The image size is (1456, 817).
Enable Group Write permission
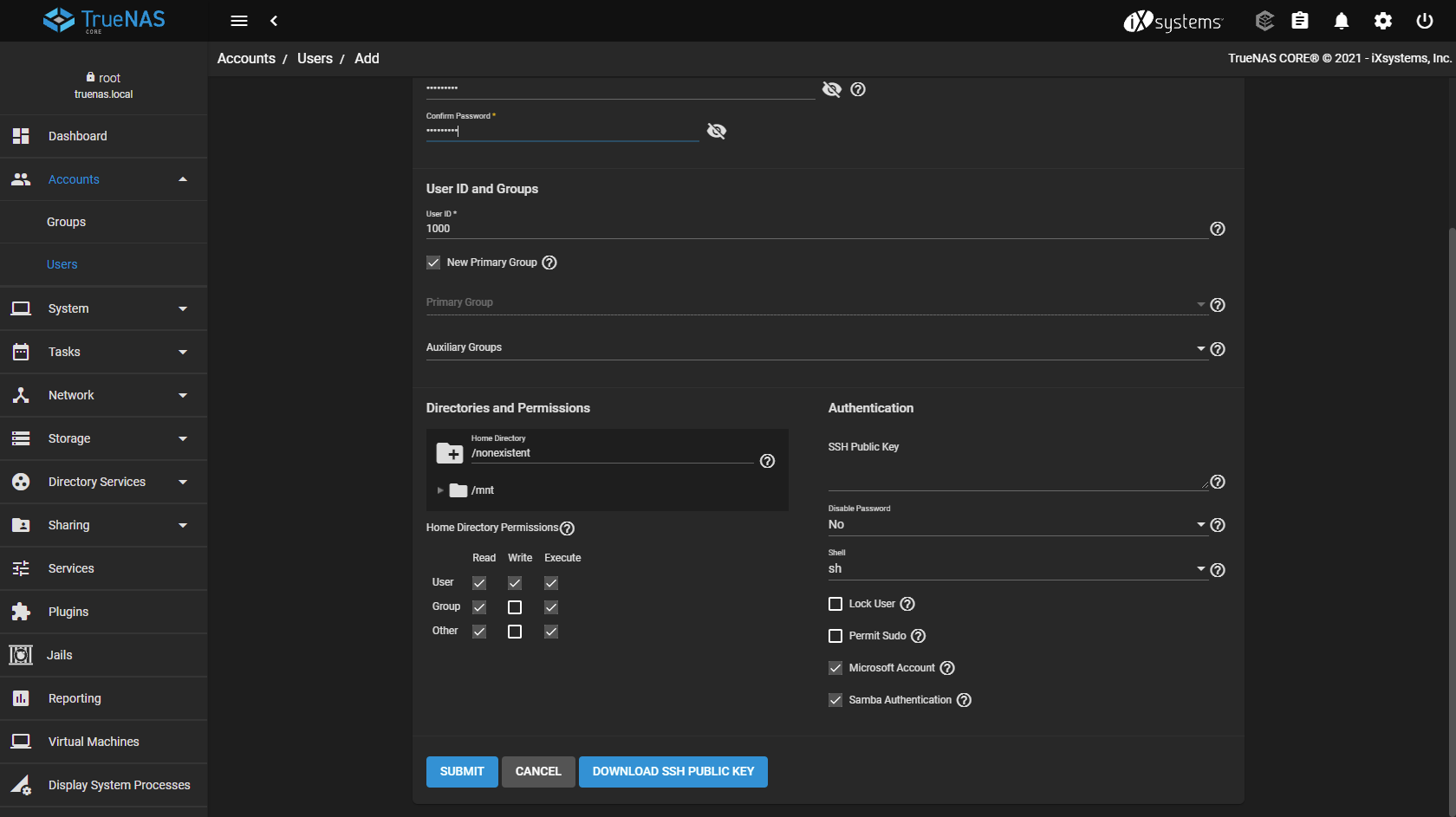(x=515, y=607)
